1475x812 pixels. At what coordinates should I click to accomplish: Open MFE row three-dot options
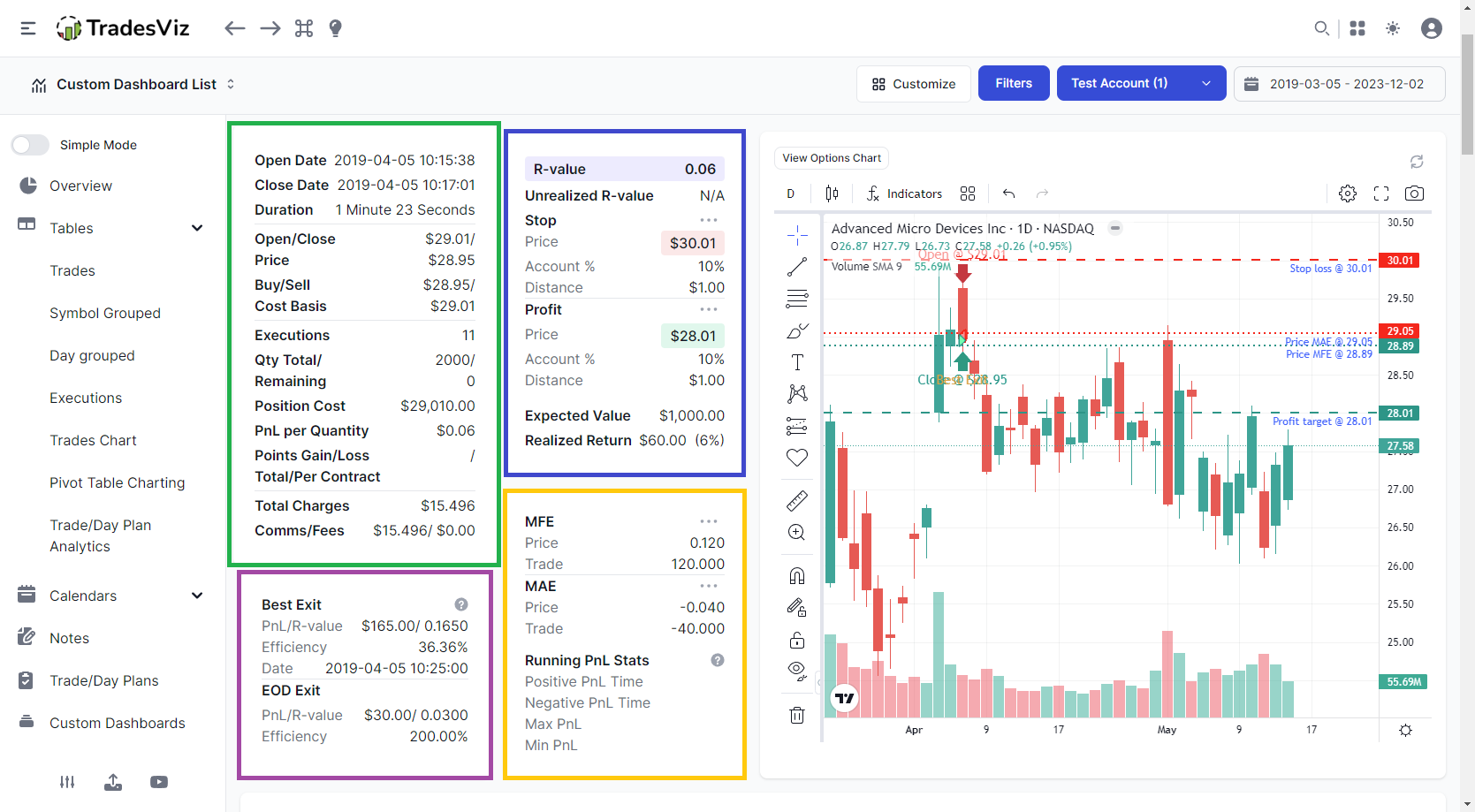(709, 521)
